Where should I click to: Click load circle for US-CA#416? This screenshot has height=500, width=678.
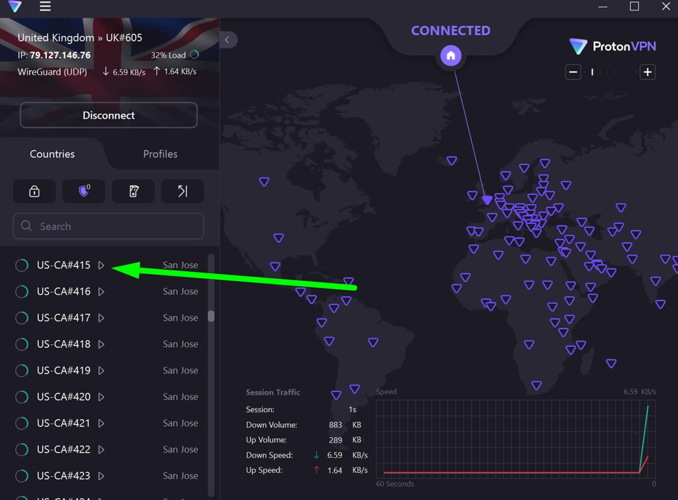(21, 292)
